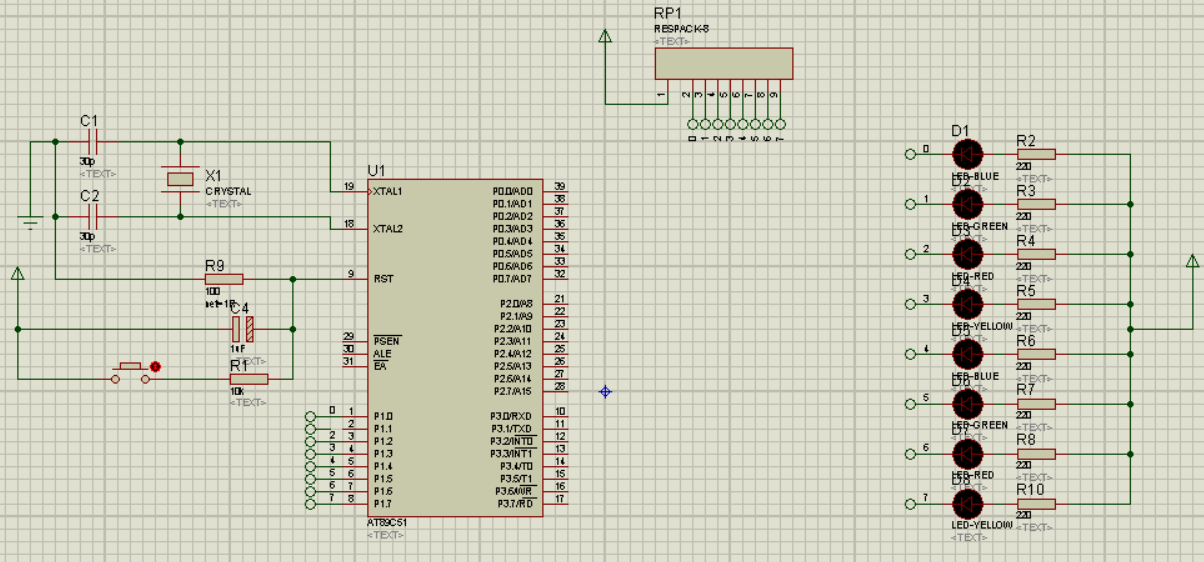Click the P3.1/TXD pin label
1204x562 pixels.
513,429
